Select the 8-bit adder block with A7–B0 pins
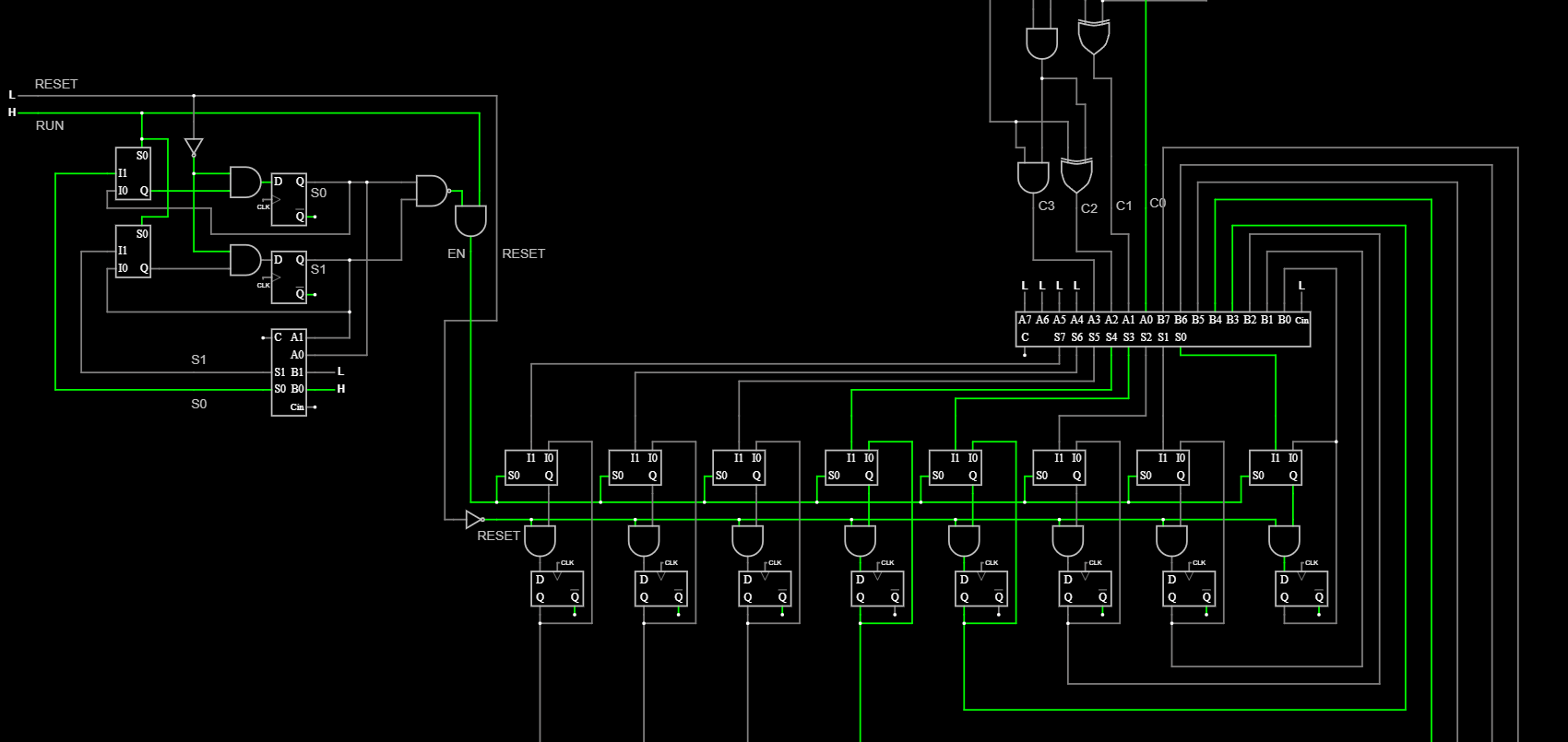 pyautogui.click(x=1163, y=329)
